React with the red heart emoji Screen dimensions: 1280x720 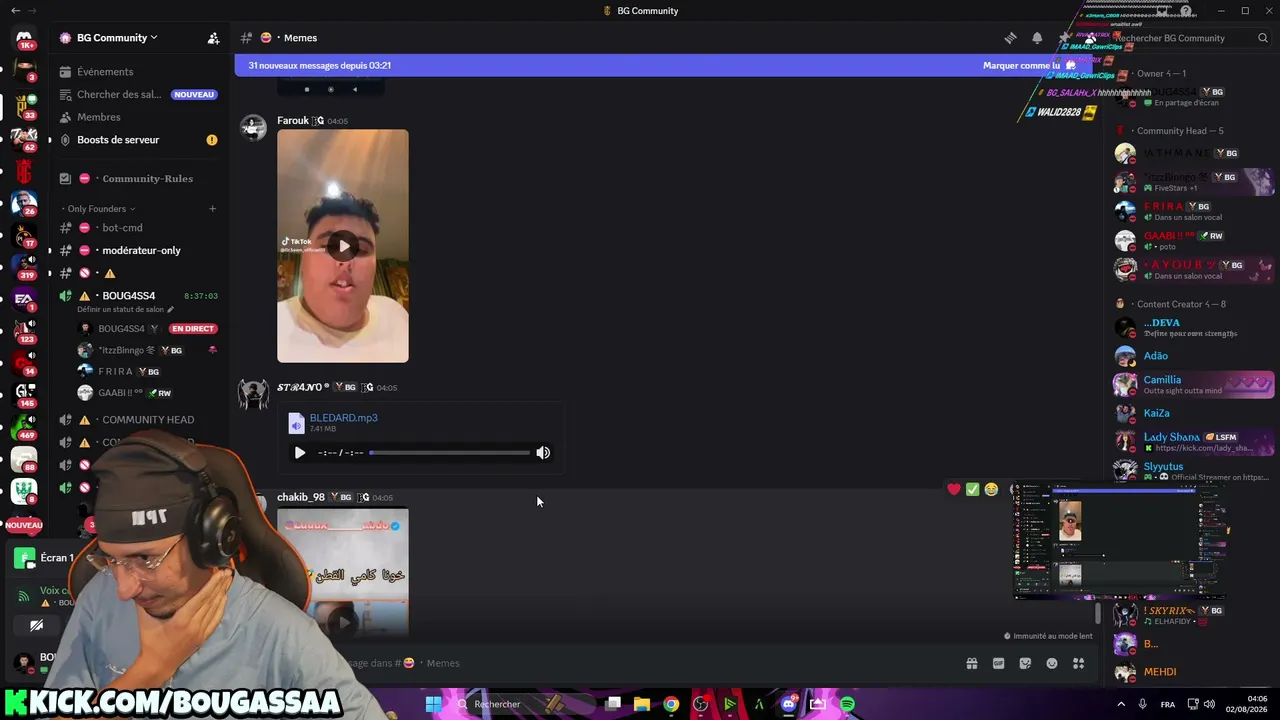pyautogui.click(x=954, y=489)
